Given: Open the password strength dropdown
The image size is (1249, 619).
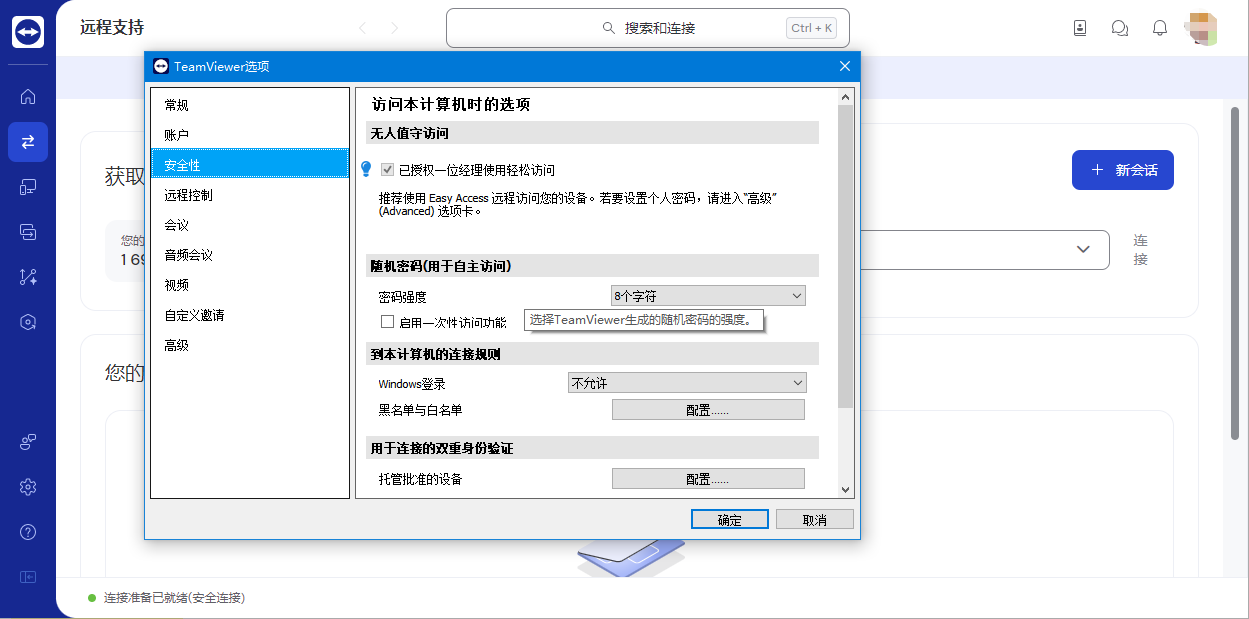Looking at the screenshot, I should coord(708,296).
